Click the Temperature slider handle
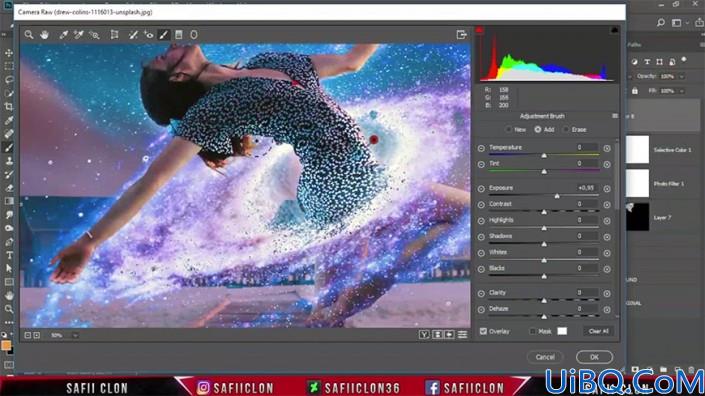 pos(544,156)
